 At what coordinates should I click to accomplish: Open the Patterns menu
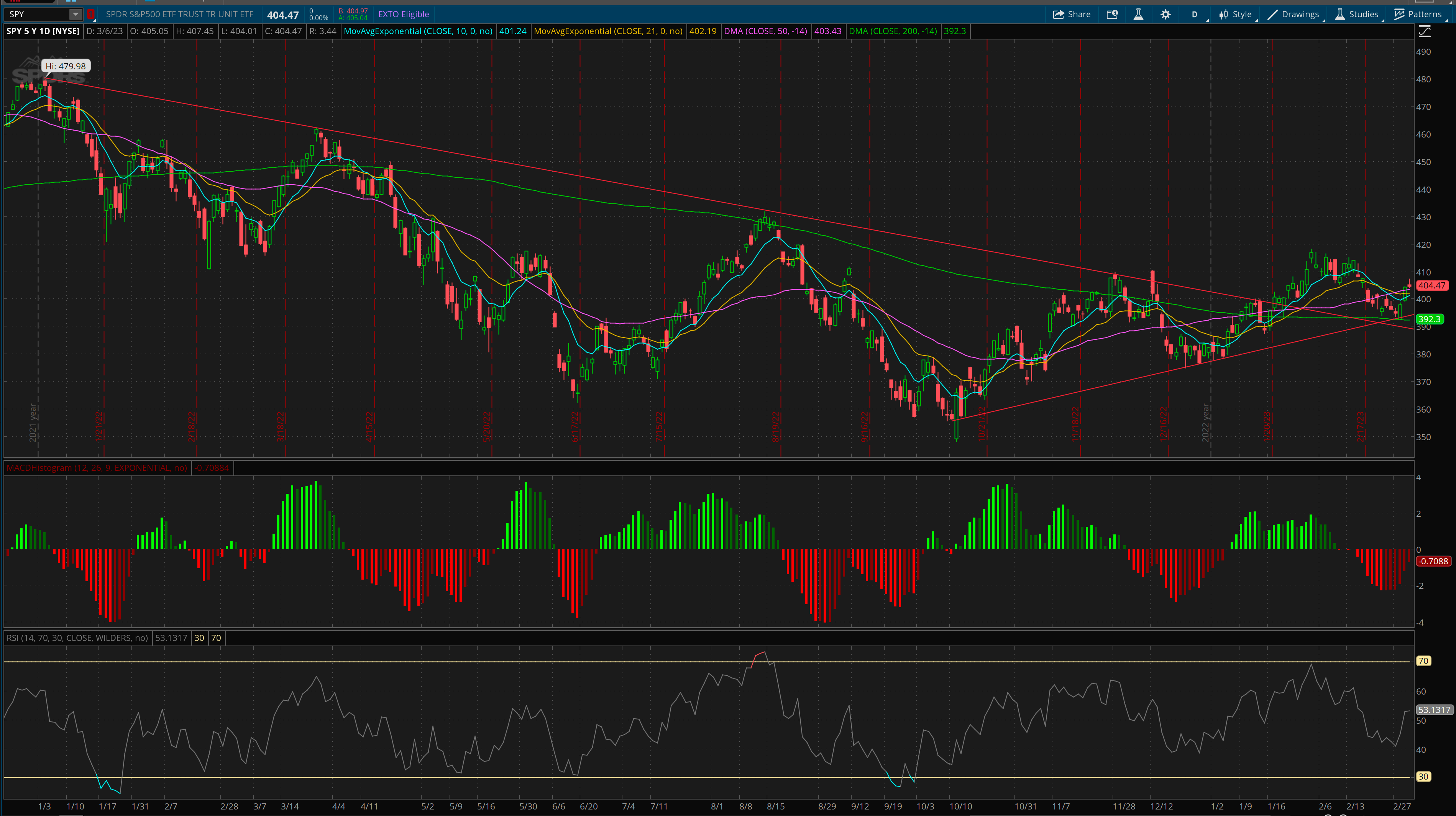[1418, 14]
